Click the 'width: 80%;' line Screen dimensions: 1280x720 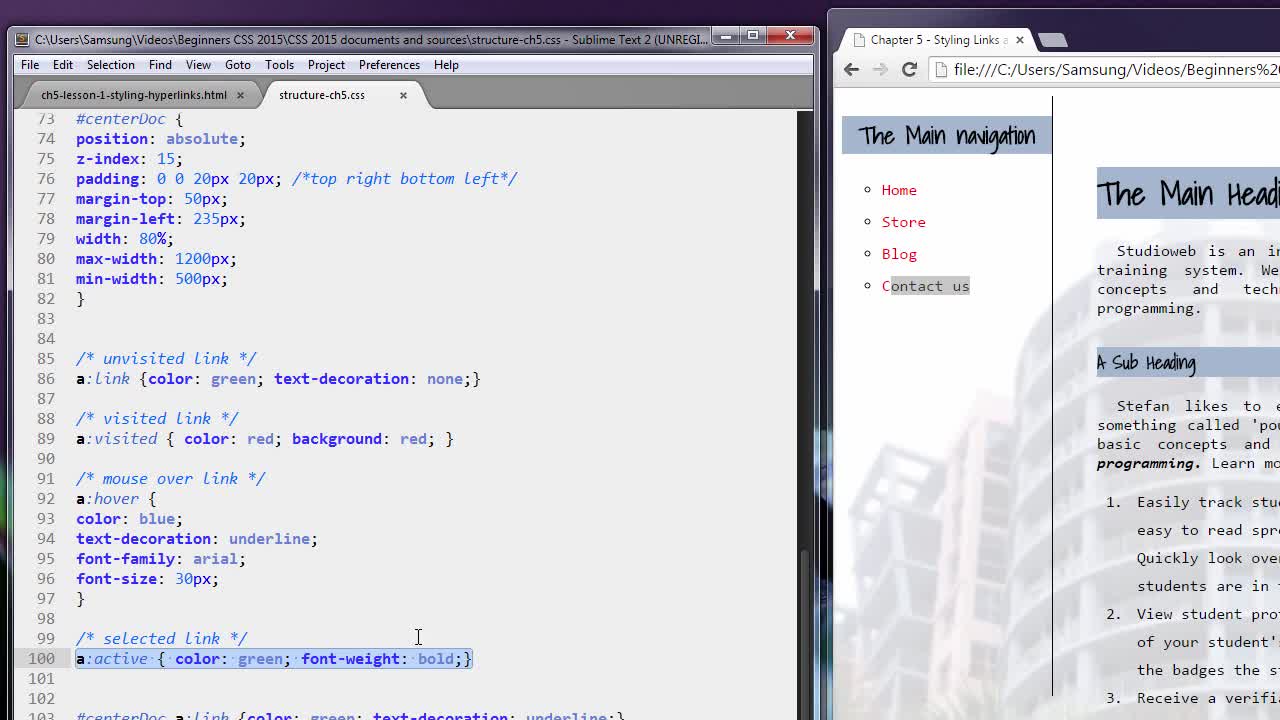[x=125, y=239]
